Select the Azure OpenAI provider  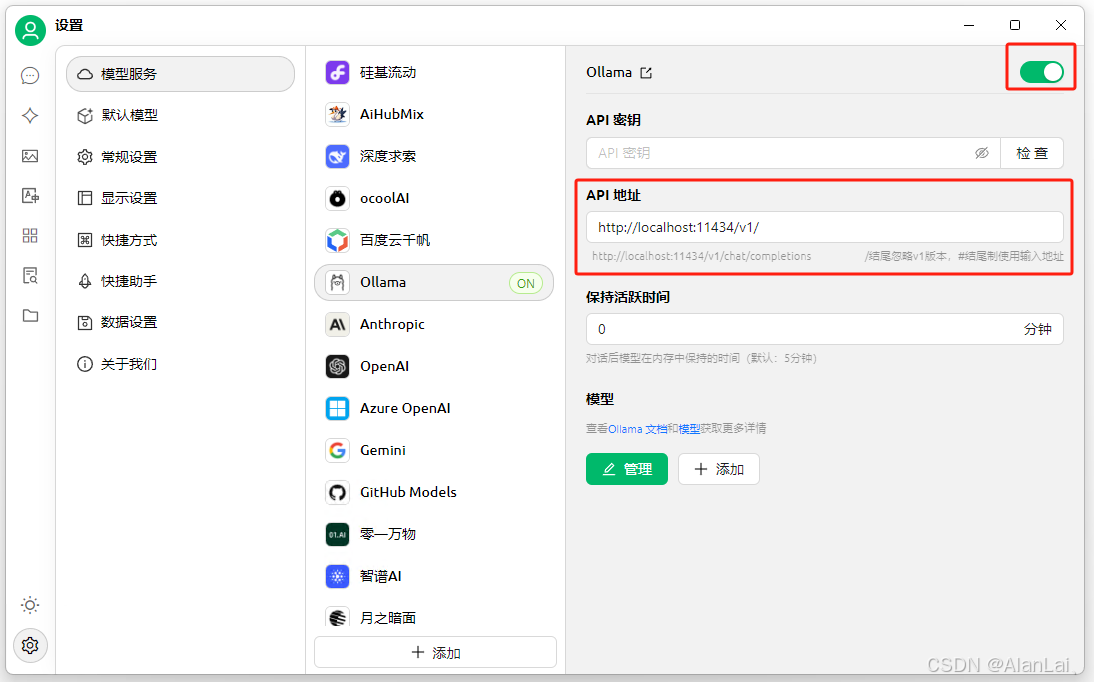click(434, 408)
